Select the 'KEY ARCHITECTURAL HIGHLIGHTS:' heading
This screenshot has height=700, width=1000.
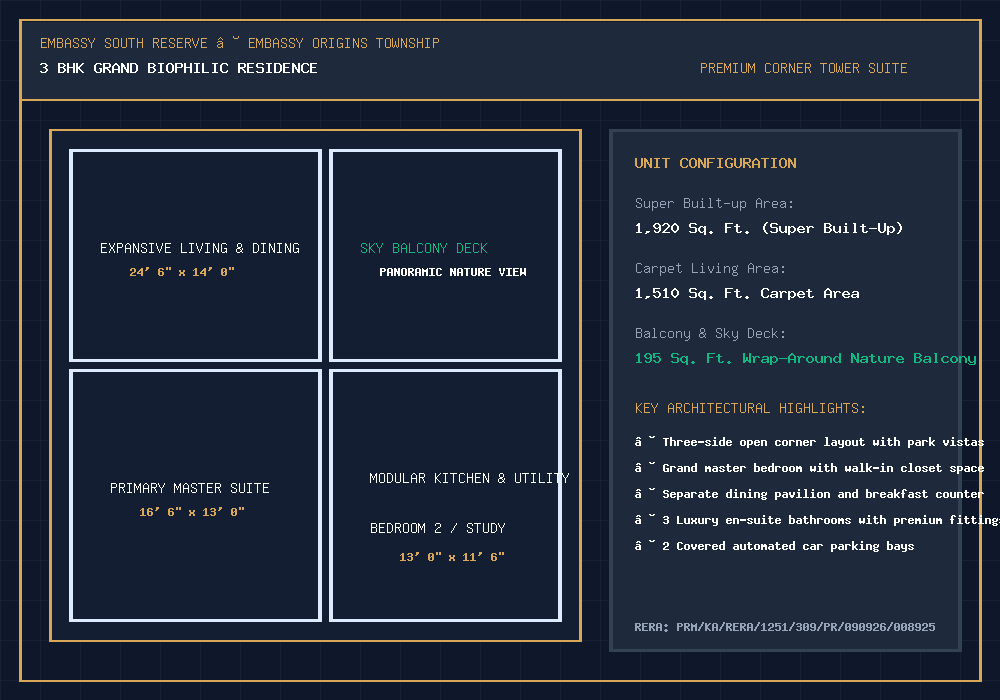tap(751, 408)
